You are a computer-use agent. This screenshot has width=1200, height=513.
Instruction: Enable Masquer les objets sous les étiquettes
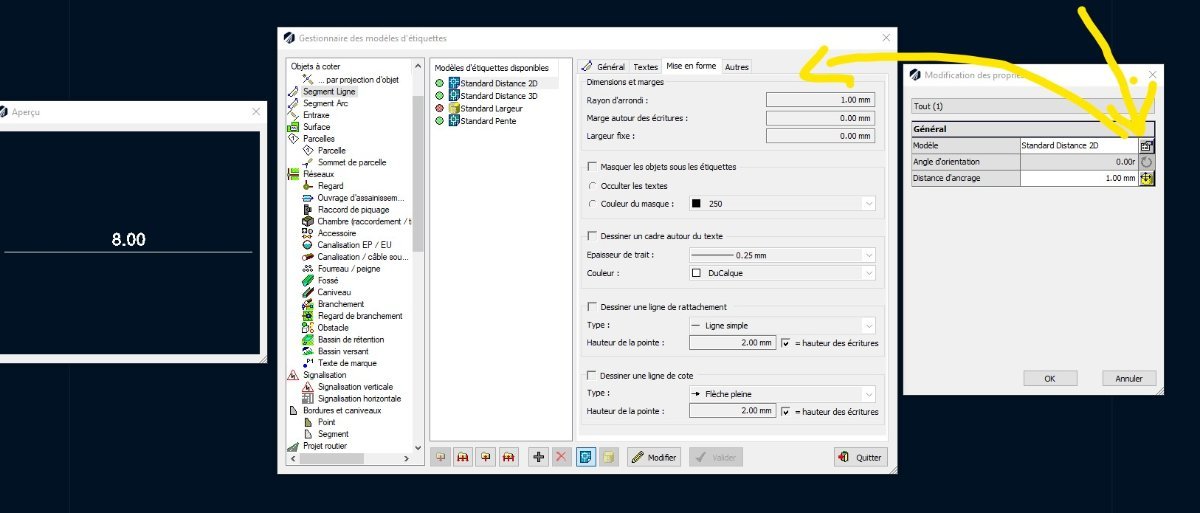(x=591, y=167)
